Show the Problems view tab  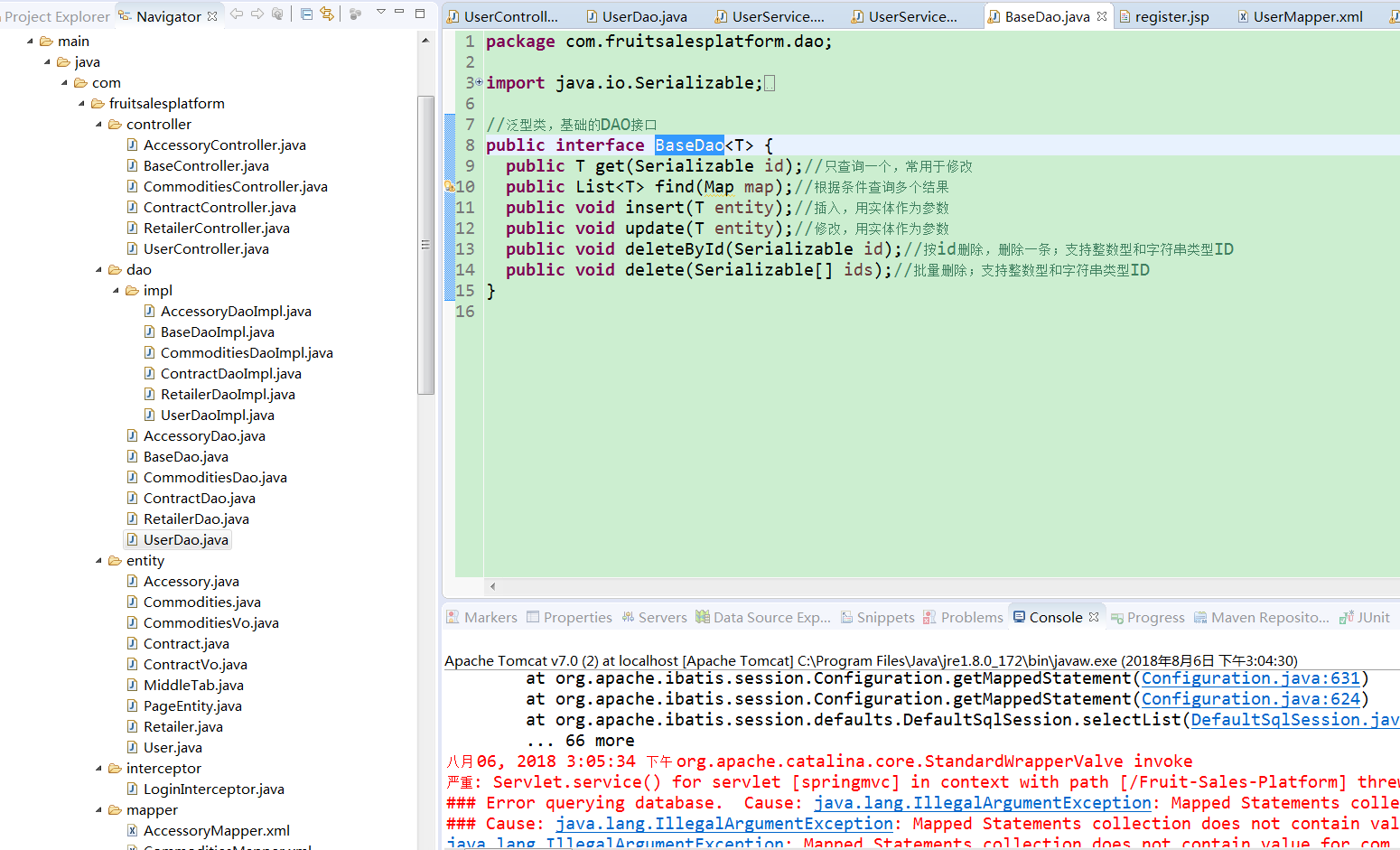[963, 617]
